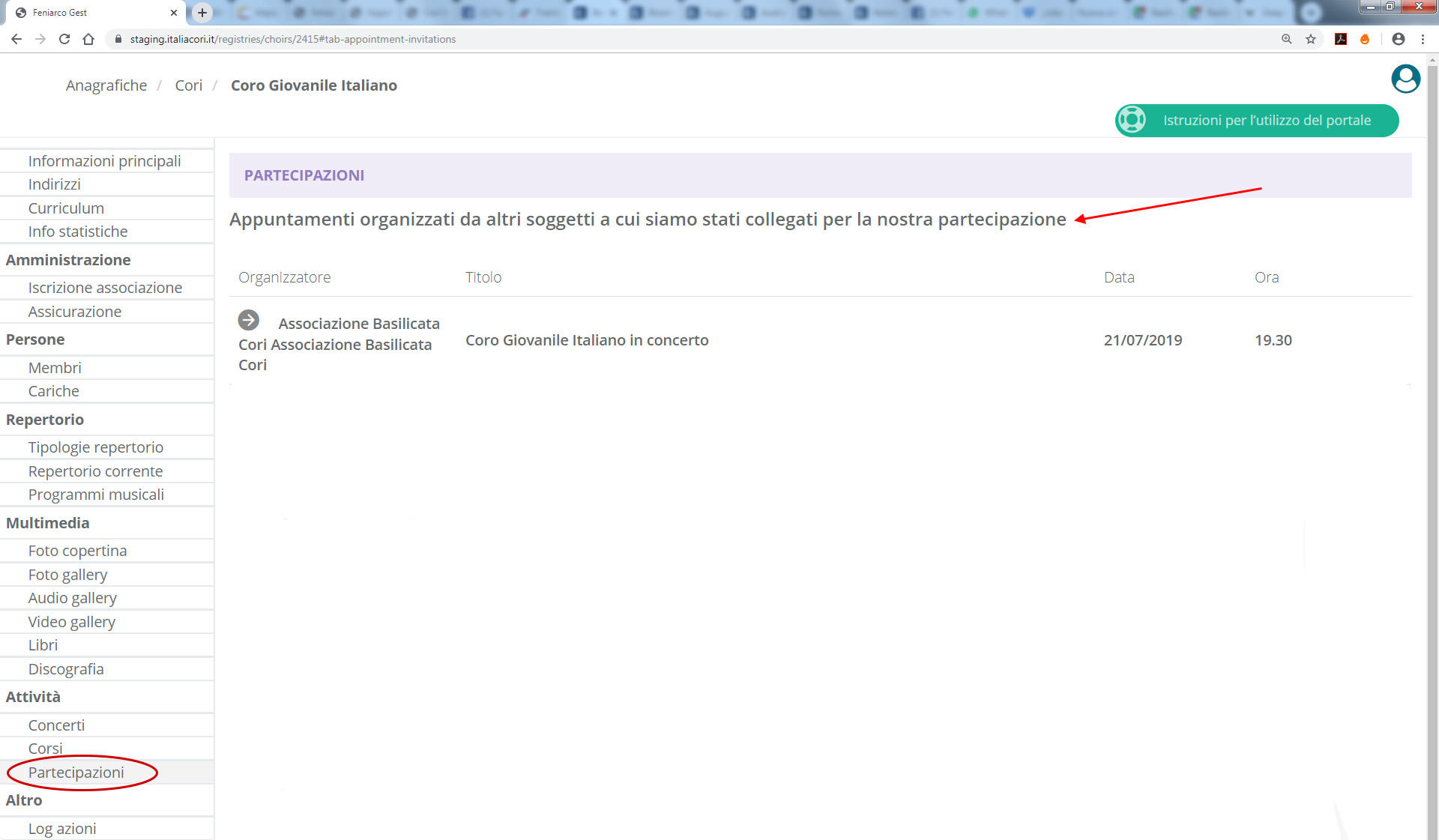Open the user profile avatar icon

(x=1405, y=79)
